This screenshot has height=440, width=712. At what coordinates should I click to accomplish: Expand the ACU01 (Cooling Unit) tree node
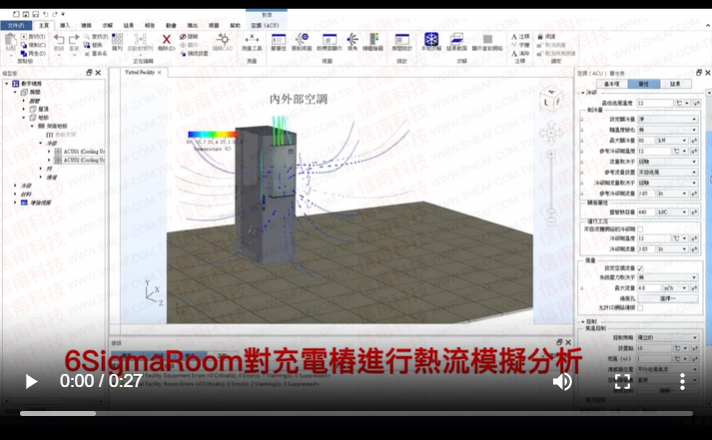pos(49,151)
